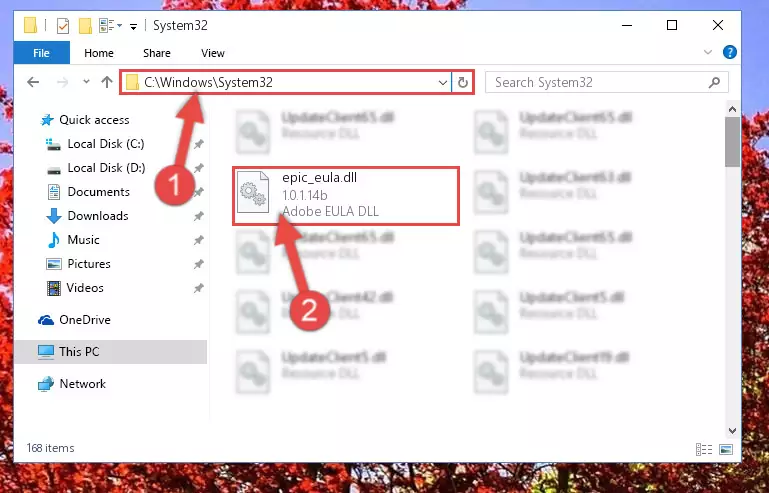Screen dimensions: 769x493
Task: Open the View ribbon tab
Action: [x=213, y=53]
